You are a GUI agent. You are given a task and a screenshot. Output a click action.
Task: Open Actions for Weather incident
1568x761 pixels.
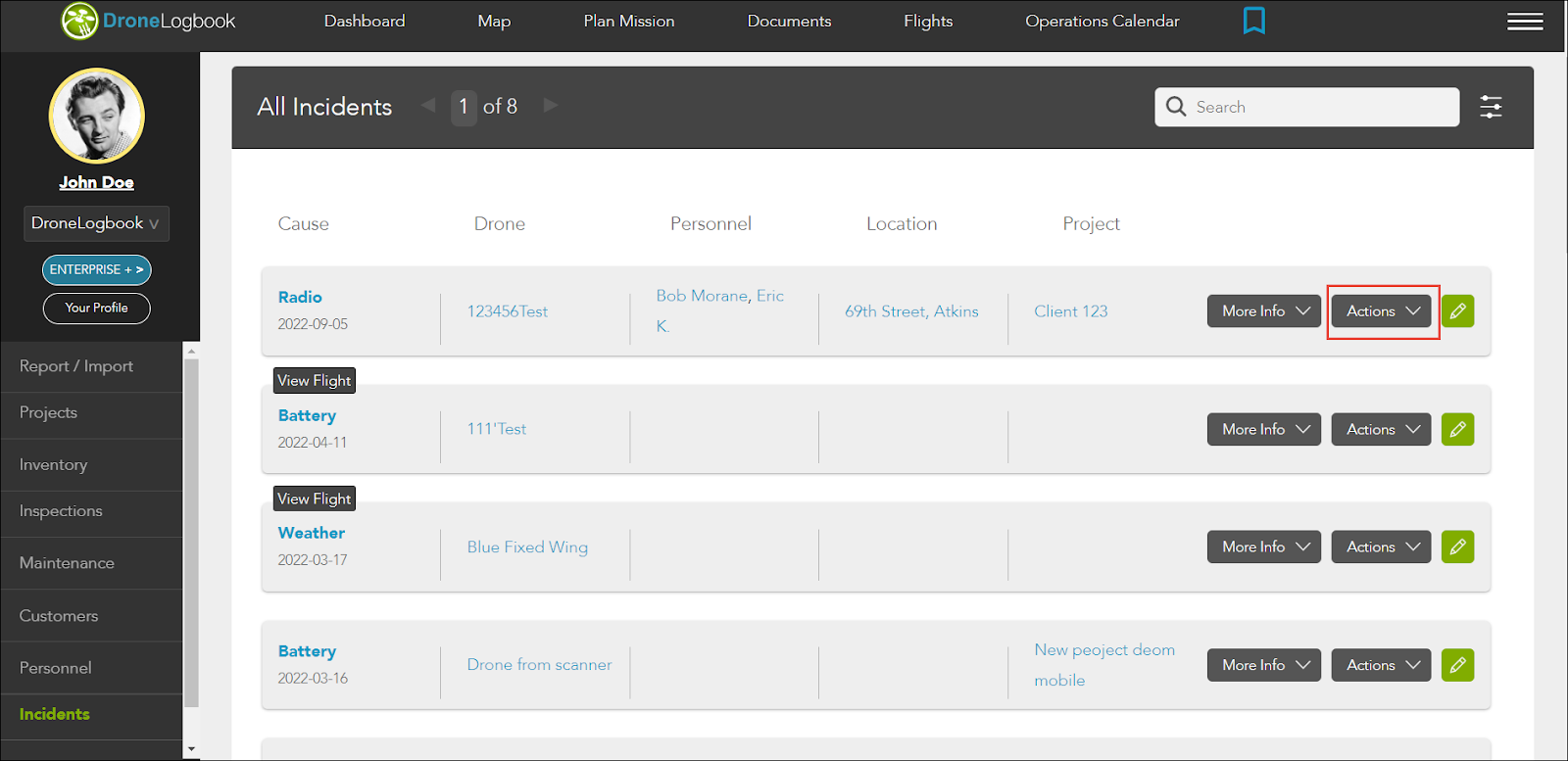point(1382,547)
